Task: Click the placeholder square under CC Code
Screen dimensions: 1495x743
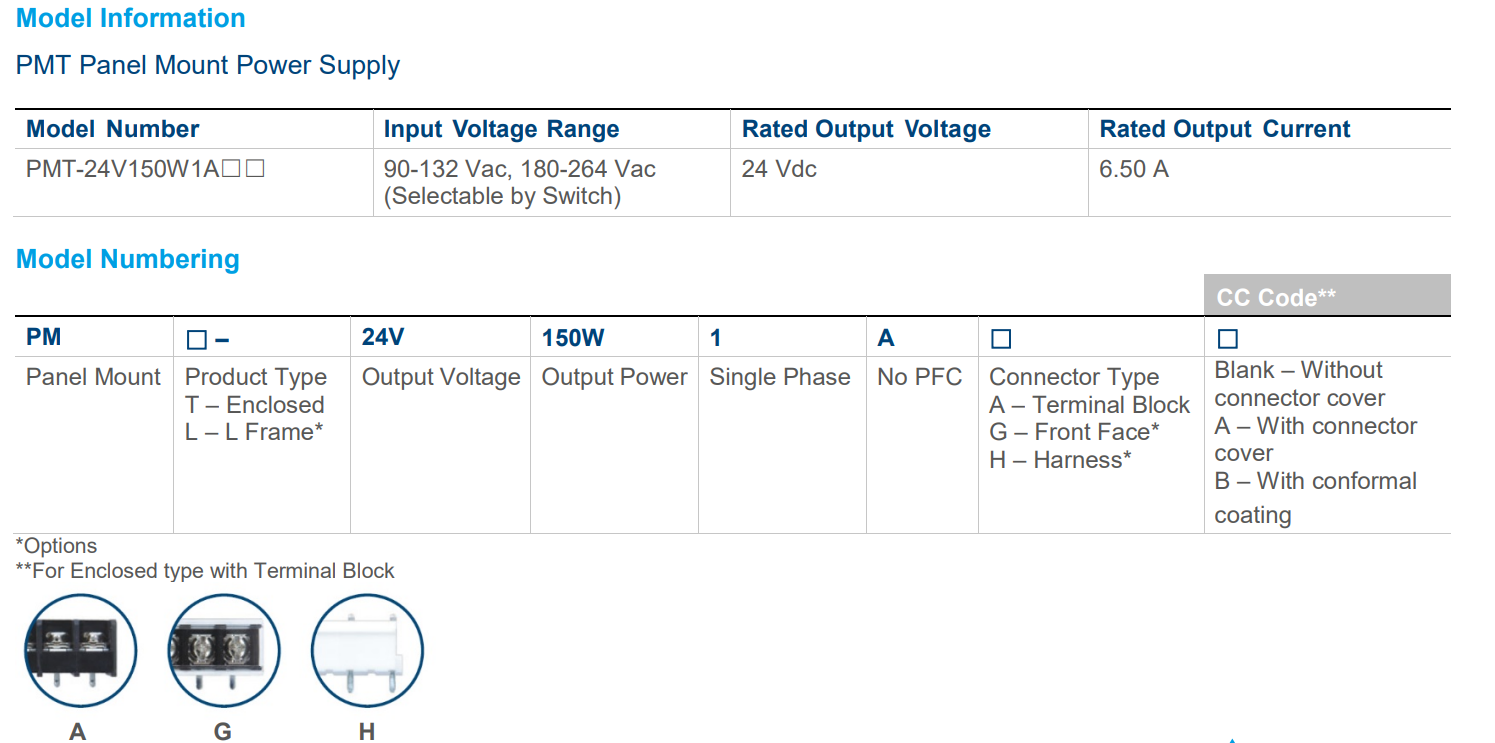Action: click(1227, 340)
